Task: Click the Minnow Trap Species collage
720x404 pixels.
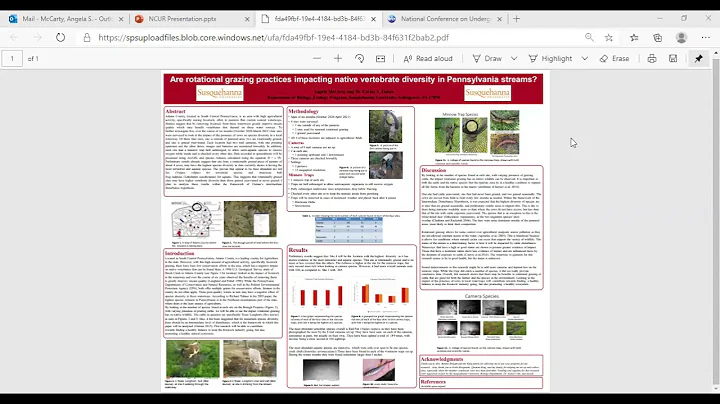Action: (477, 132)
